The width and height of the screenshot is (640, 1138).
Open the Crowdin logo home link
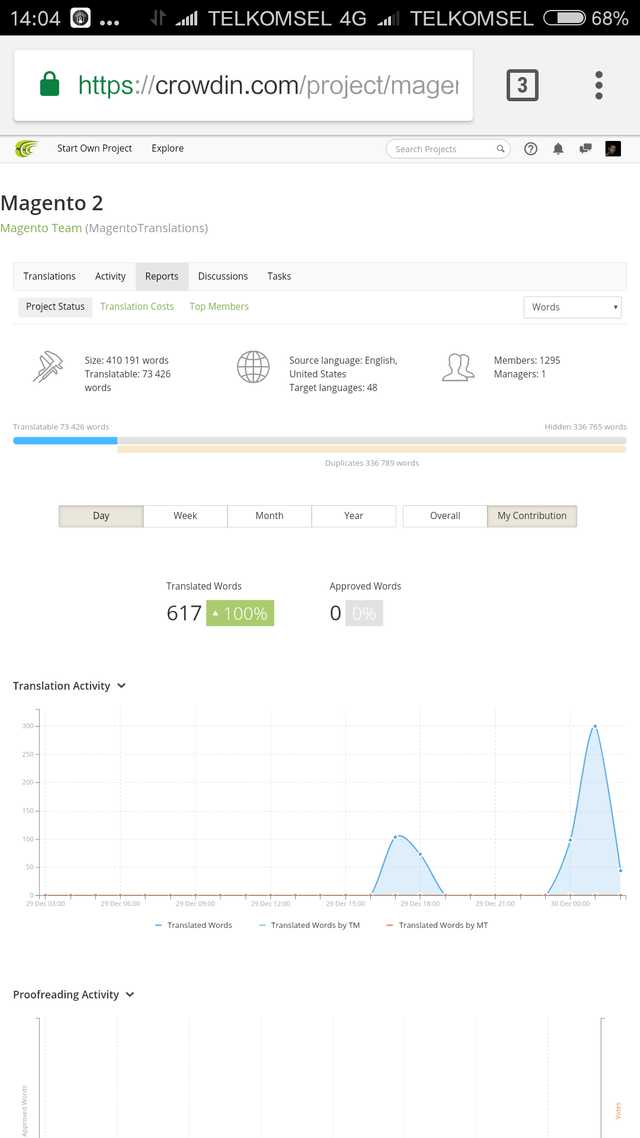tap(27, 149)
